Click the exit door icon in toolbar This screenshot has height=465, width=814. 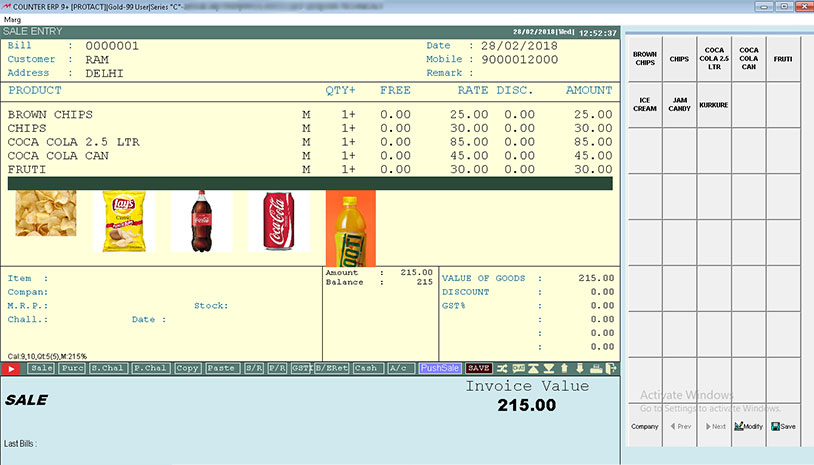(x=611, y=368)
